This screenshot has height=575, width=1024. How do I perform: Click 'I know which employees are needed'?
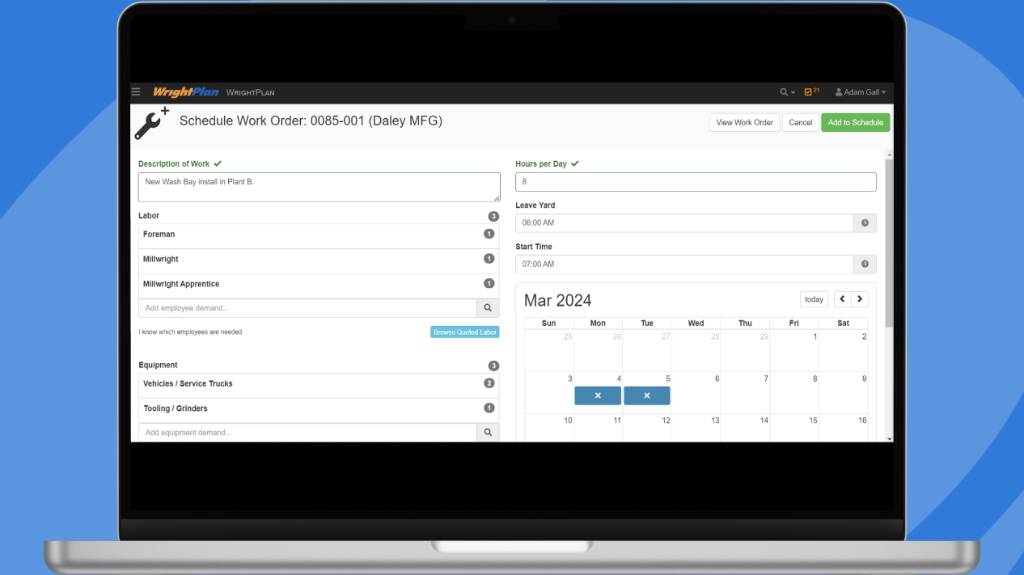[x=190, y=332]
